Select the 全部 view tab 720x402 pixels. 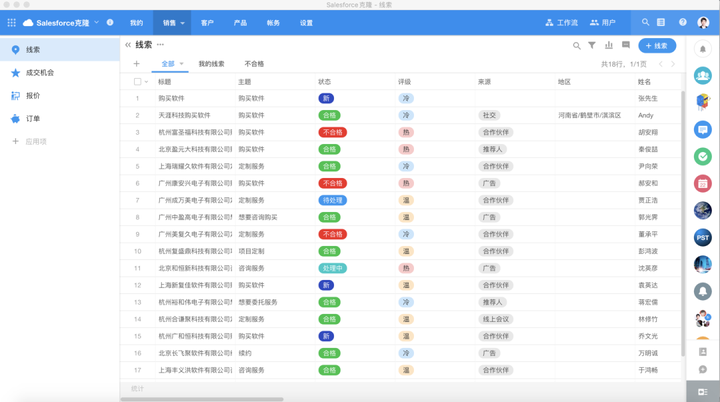coord(168,64)
